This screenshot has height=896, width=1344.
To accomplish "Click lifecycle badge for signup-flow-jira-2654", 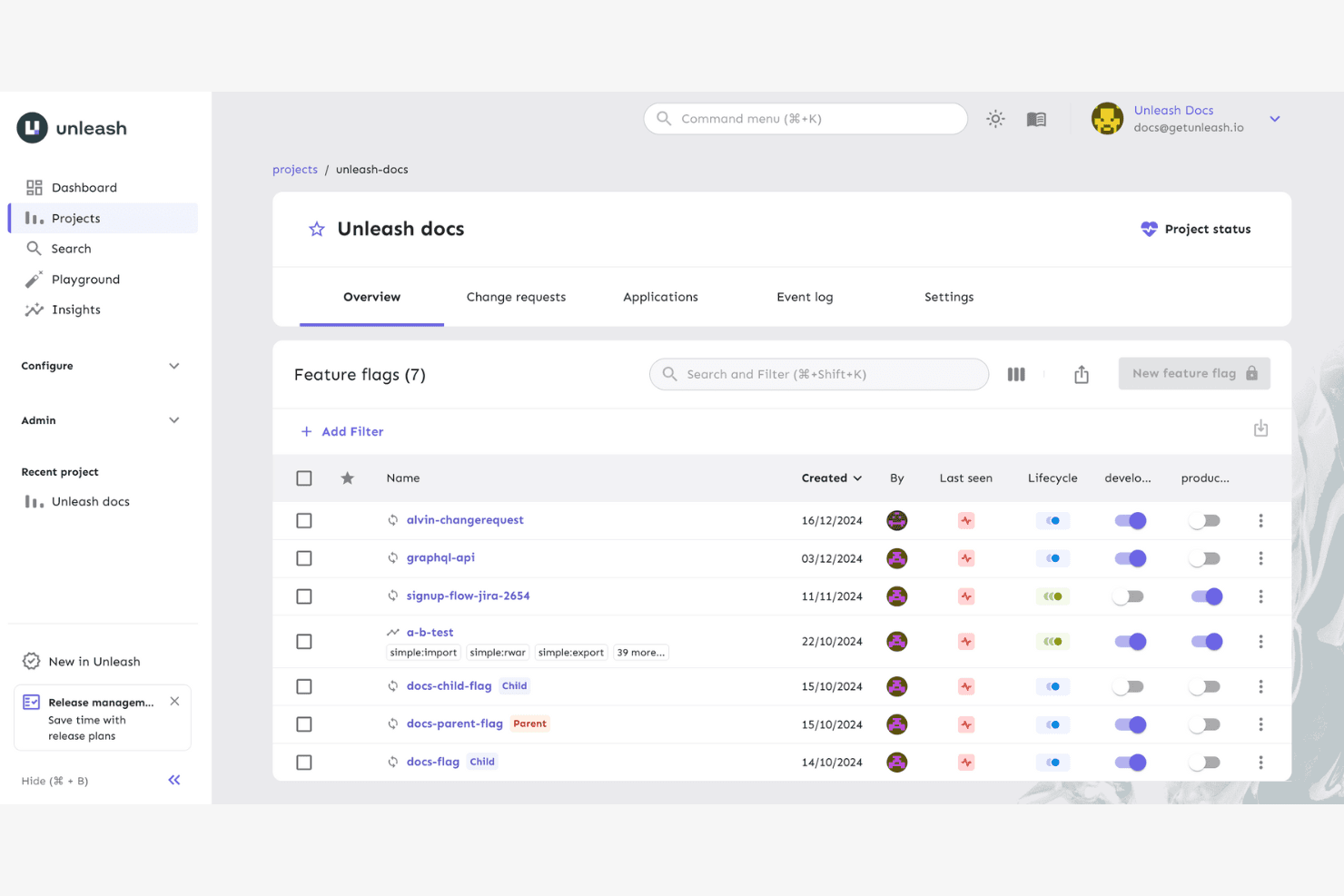I will click(1052, 596).
